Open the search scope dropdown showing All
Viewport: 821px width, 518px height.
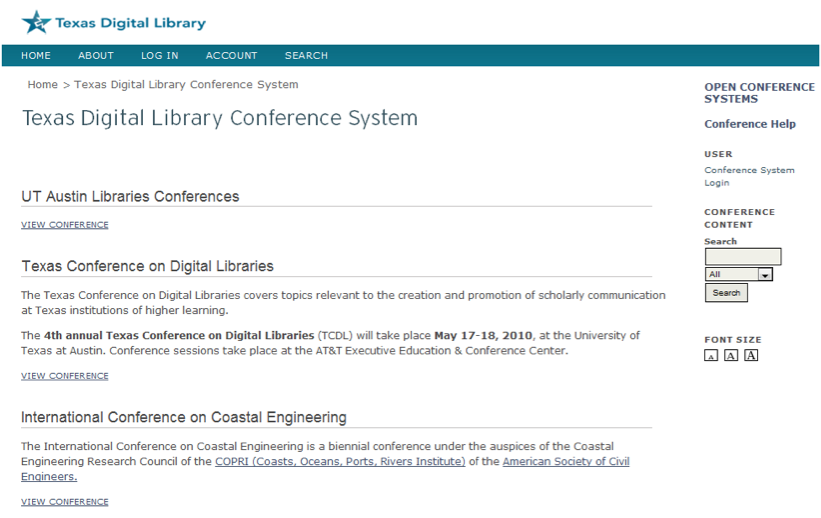(x=739, y=274)
